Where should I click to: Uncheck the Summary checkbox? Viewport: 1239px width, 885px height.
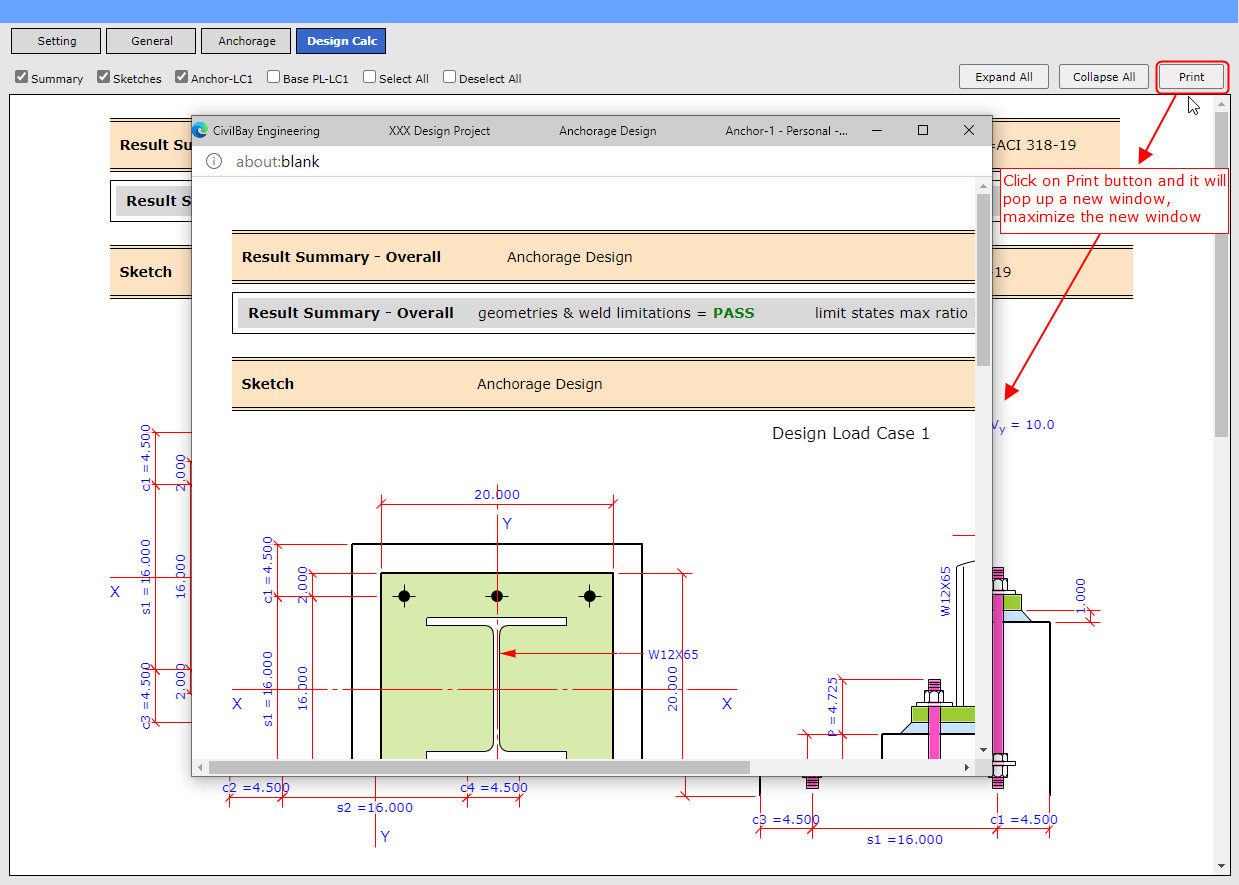click(x=22, y=77)
